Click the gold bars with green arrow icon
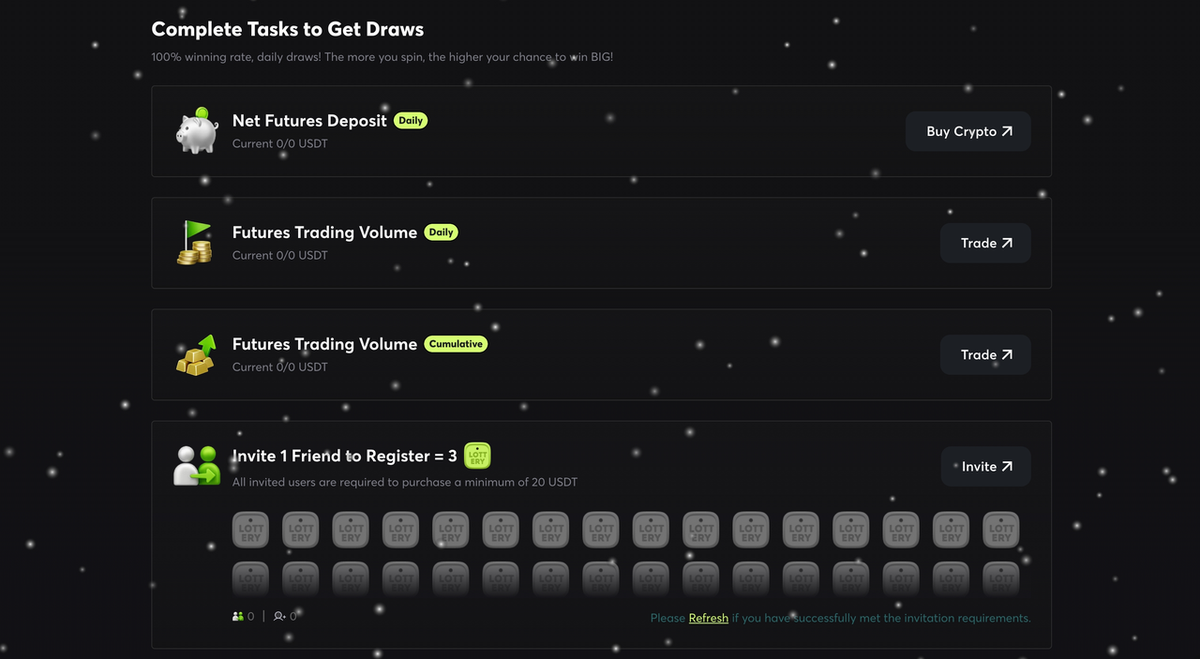 click(196, 355)
